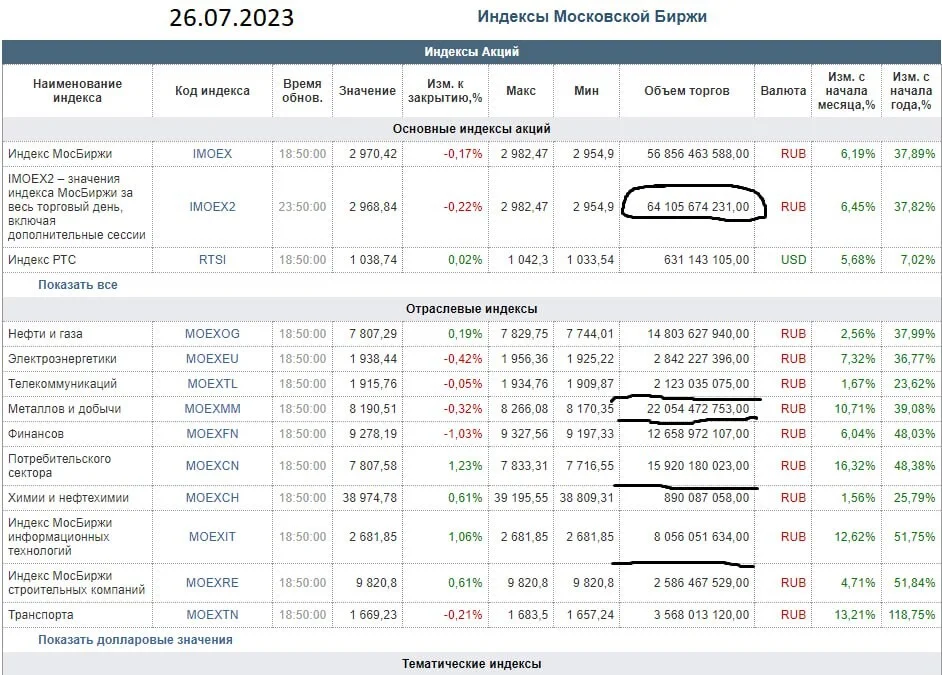This screenshot has height=675, width=942.
Task: Click the 'Индексы Московской Биржи' page title
Action: click(592, 16)
